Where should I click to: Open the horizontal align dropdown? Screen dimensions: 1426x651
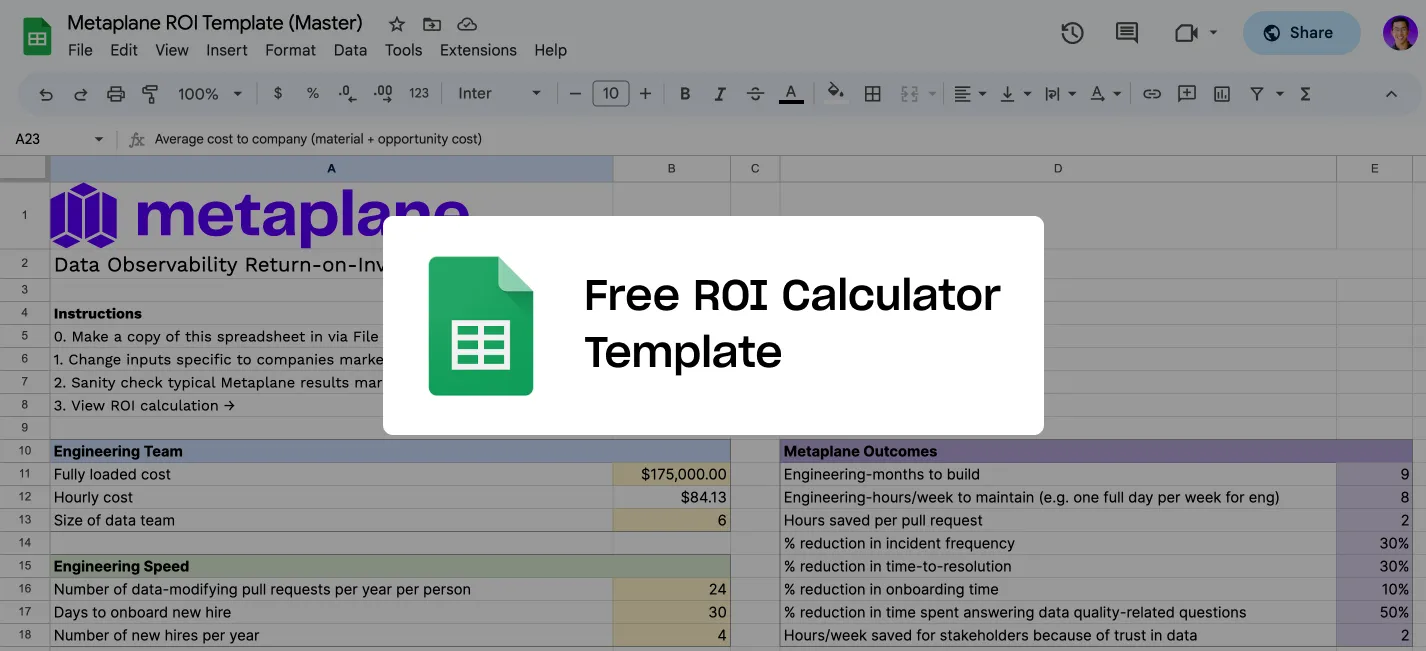(x=969, y=94)
